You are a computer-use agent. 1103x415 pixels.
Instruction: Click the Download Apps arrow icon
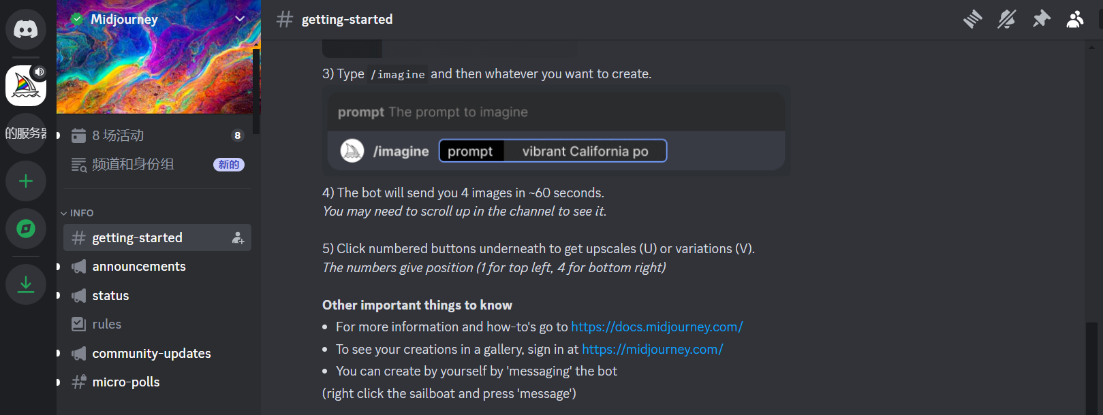[x=26, y=285]
